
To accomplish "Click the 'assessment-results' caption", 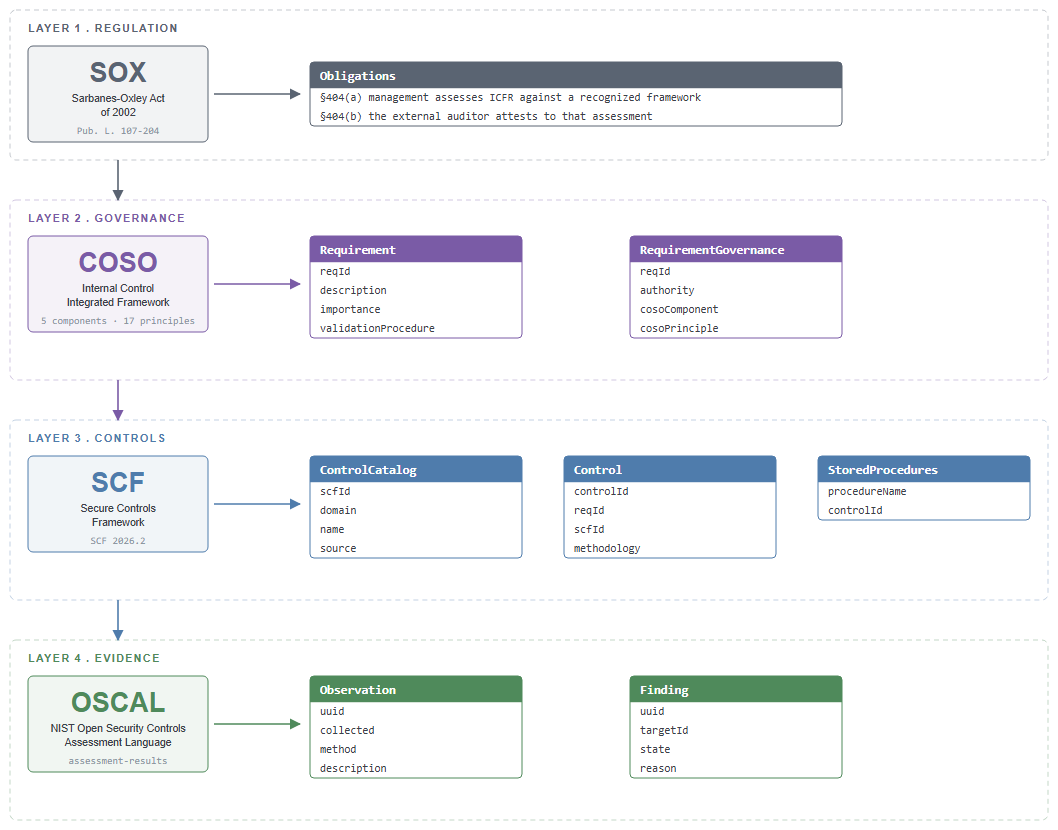I will [118, 761].
